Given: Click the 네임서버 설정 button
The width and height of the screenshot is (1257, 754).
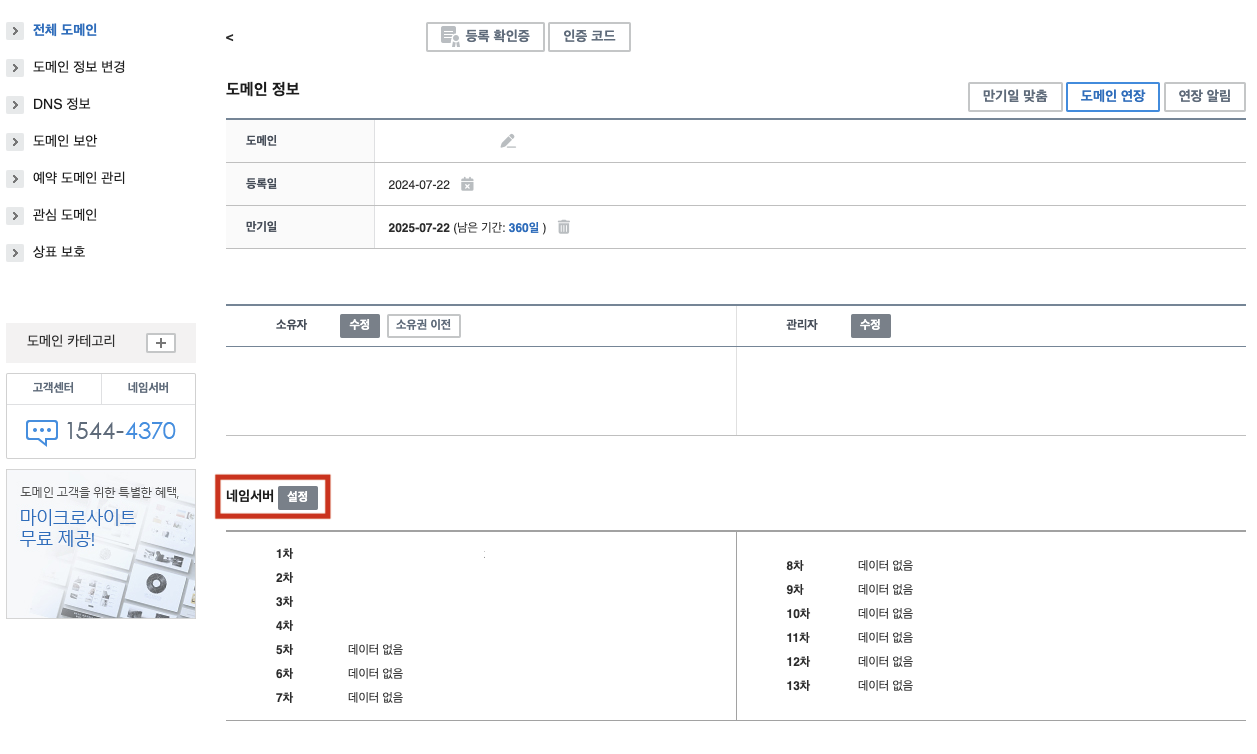Looking at the screenshot, I should (298, 498).
